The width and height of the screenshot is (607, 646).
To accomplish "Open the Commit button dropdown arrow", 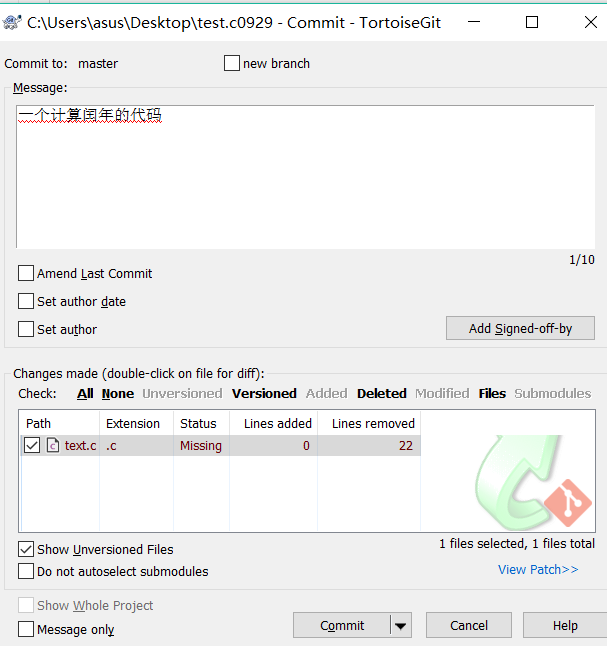I will 401,626.
